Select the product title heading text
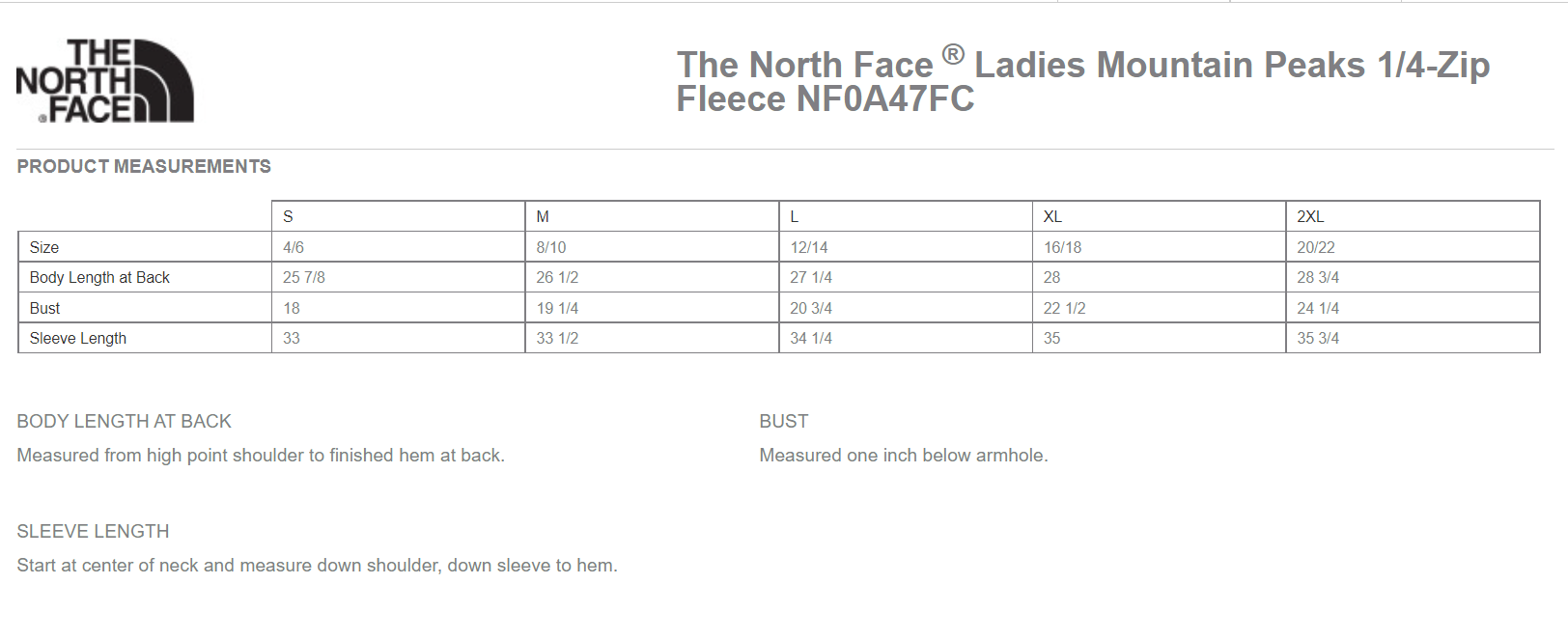The height and width of the screenshot is (640, 1568). click(1082, 81)
